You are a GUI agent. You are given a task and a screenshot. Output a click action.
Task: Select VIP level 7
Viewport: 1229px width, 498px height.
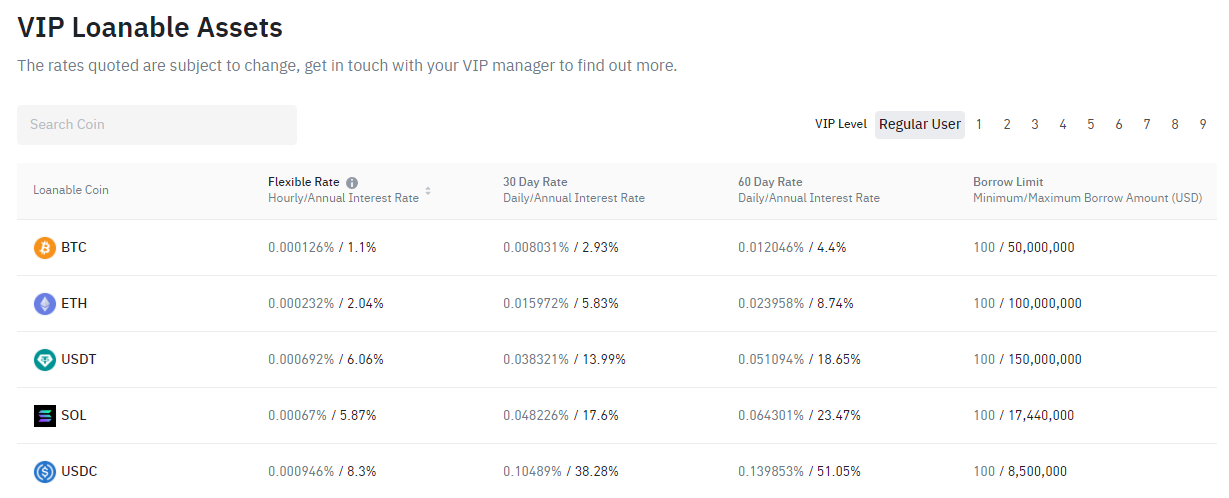[x=1147, y=125]
